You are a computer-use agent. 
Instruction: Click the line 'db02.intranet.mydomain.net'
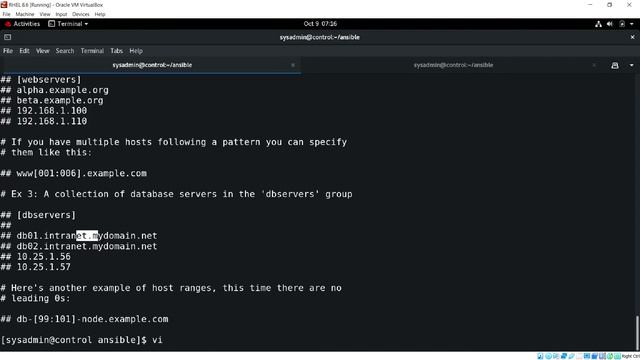point(87,247)
